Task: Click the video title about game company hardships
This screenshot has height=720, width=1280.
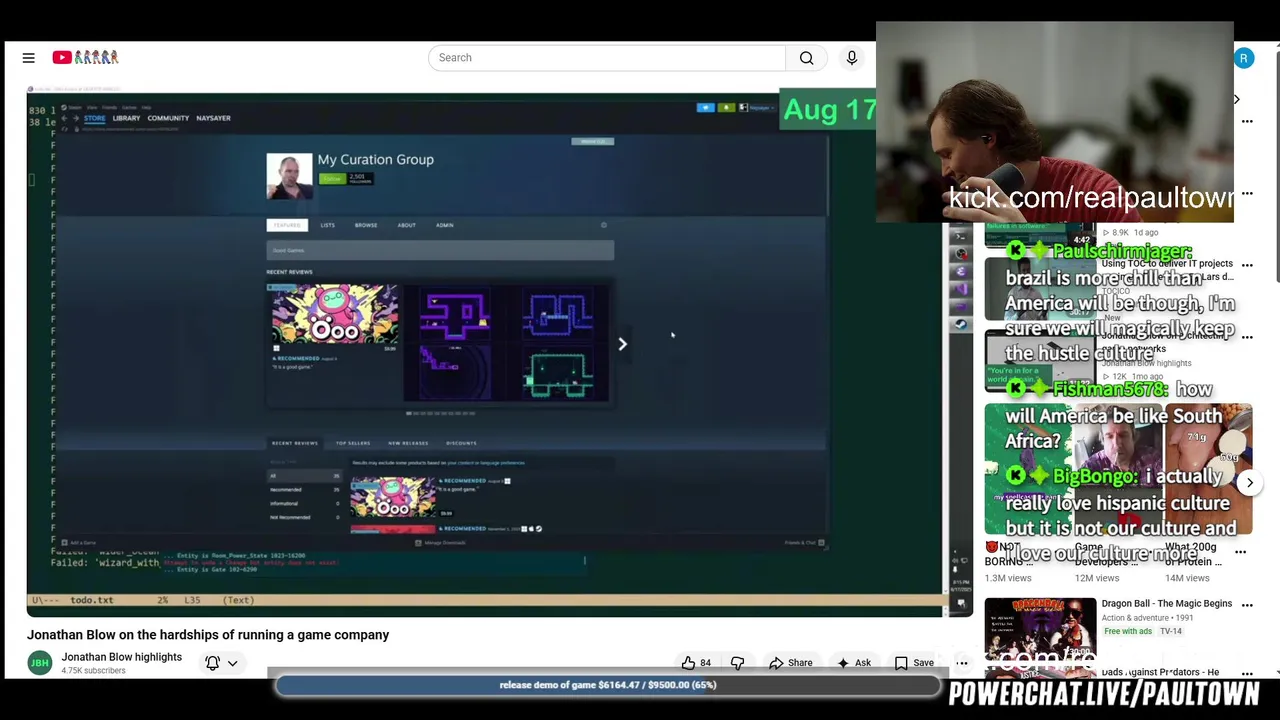Action: coord(208,635)
